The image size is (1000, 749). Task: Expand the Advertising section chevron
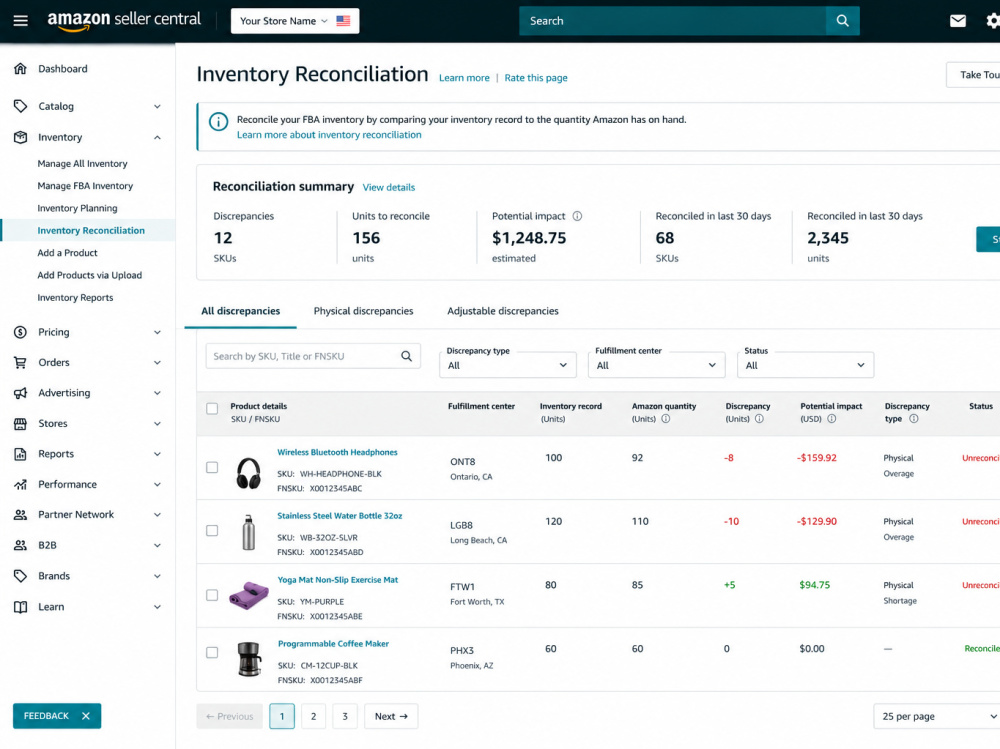click(157, 393)
